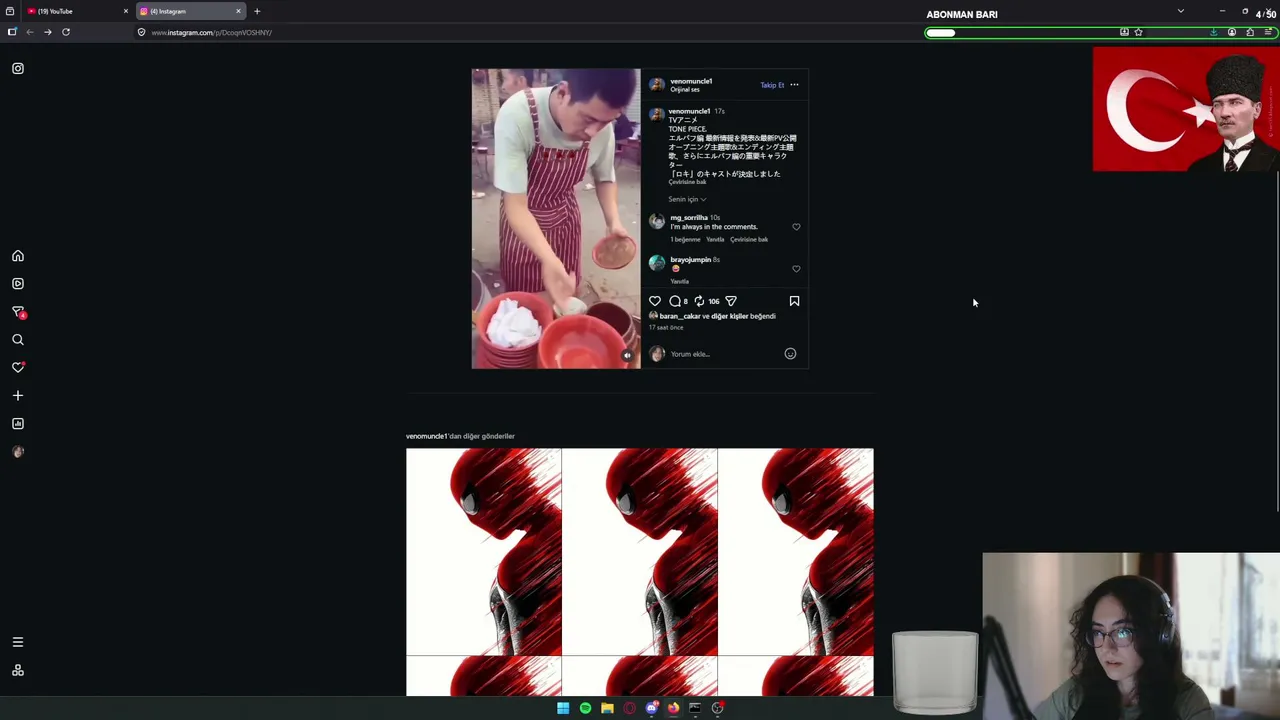Repost the venomuncle1 post
1280x720 pixels.
click(x=699, y=301)
